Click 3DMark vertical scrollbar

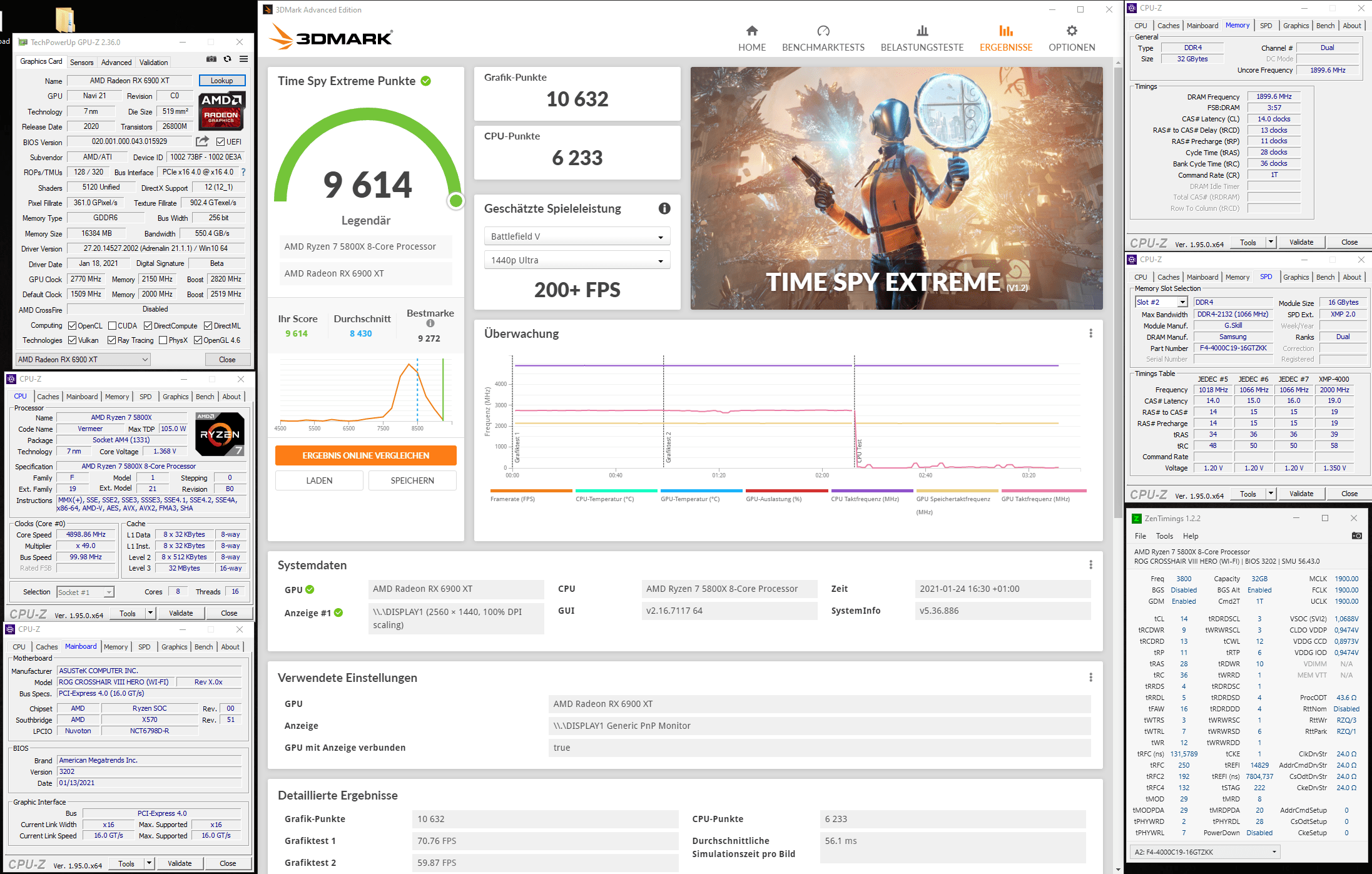[1118, 293]
